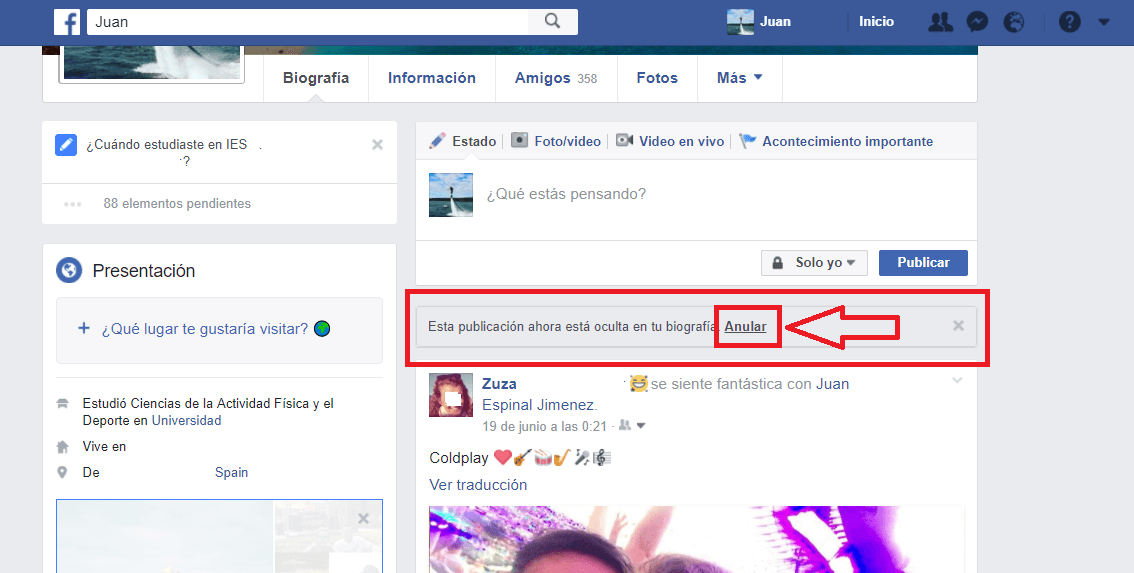Dismiss the hidden publication notice
Screen dimensions: 1134x573
coord(958,326)
